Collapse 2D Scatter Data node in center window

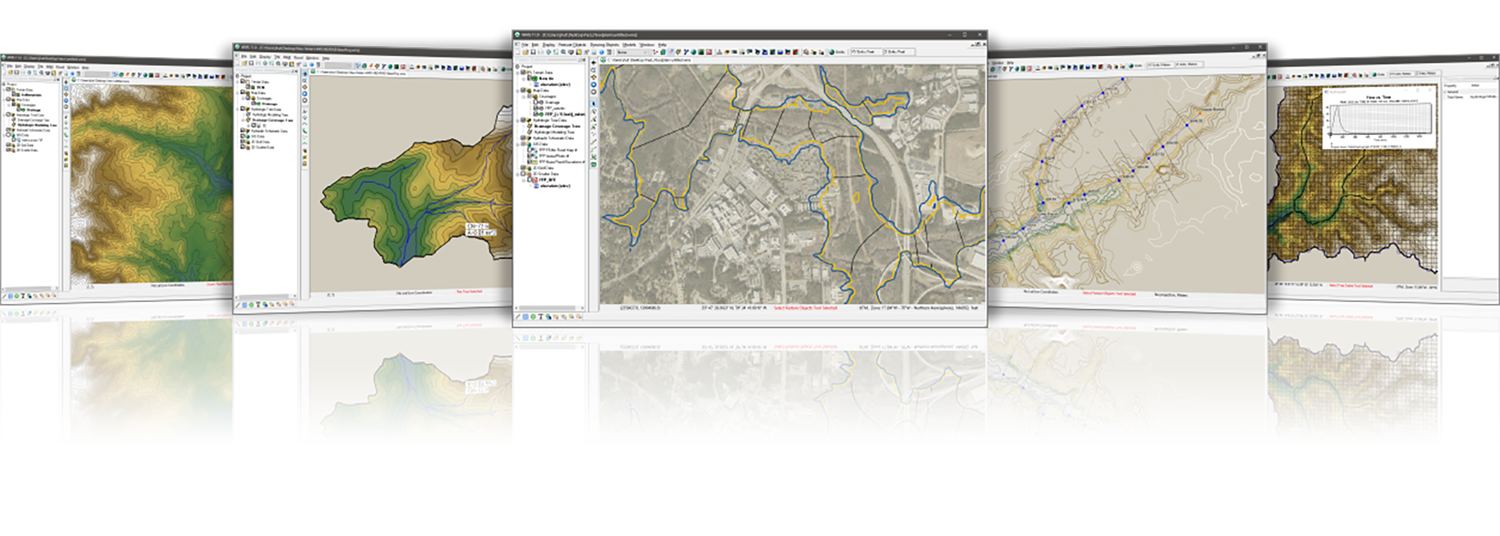517,174
